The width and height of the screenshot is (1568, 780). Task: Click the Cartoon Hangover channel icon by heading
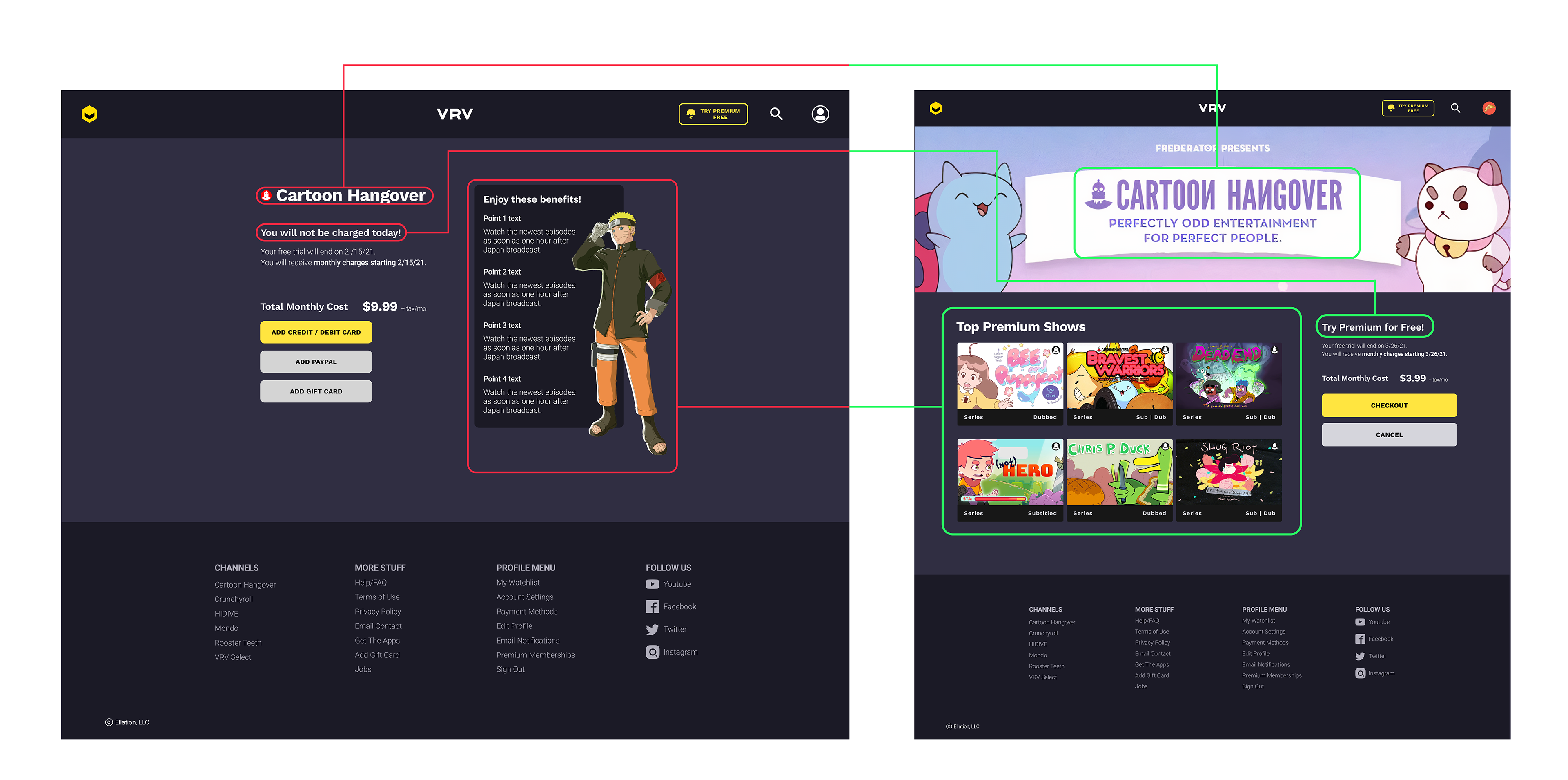pos(266,195)
